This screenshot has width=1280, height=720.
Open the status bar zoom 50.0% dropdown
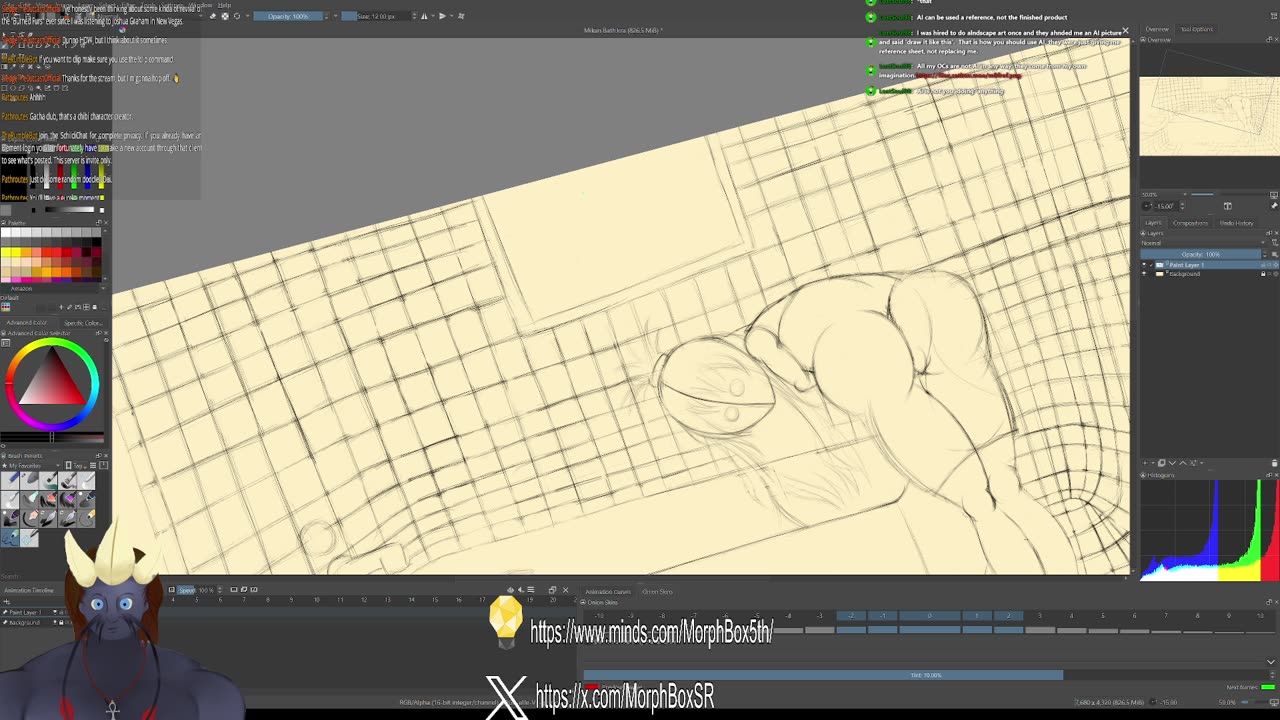1227,701
